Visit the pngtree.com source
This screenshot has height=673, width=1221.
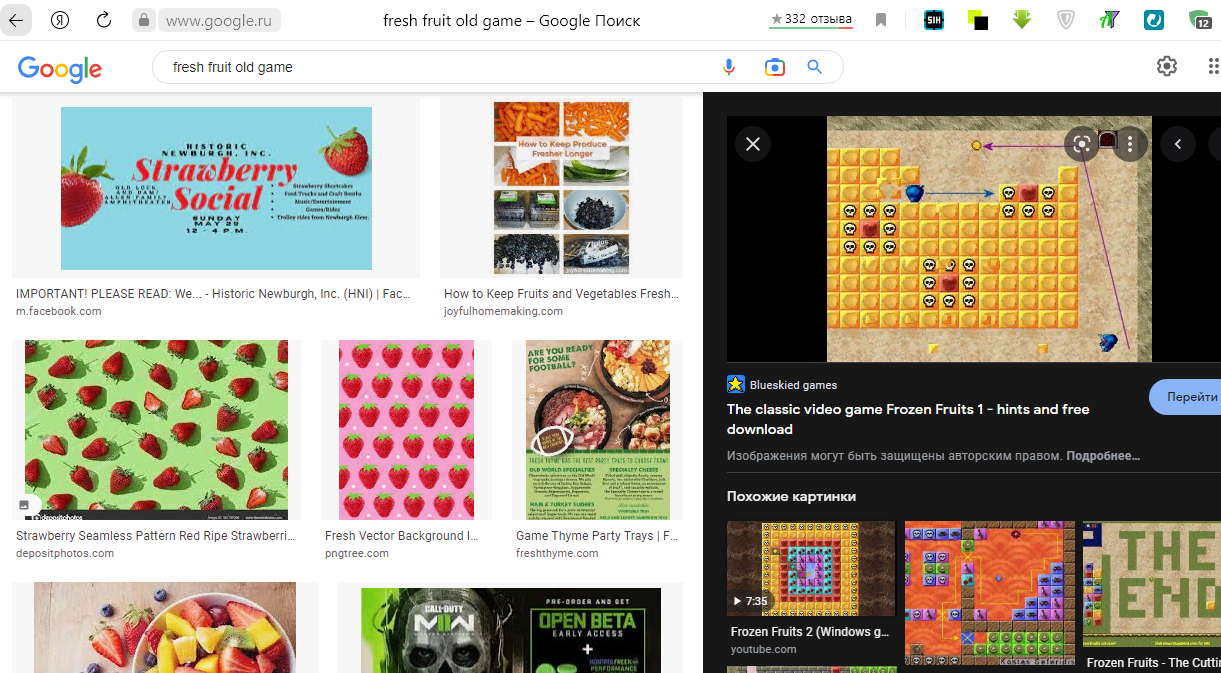point(355,553)
